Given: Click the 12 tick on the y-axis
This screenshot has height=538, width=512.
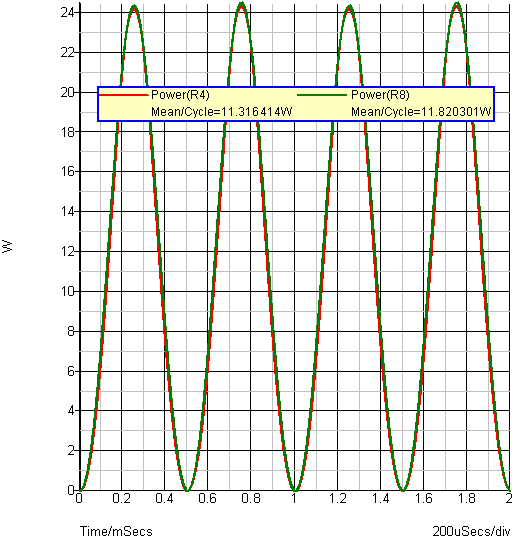Looking at the screenshot, I should [x=67, y=252].
